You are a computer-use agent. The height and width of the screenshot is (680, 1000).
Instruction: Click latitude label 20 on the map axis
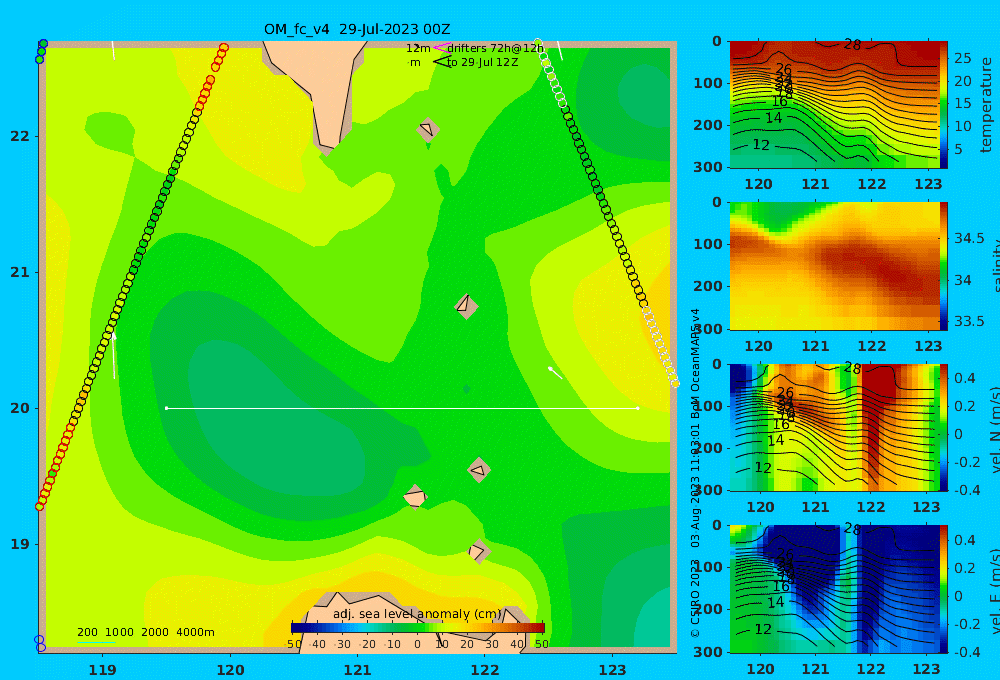tap(20, 408)
